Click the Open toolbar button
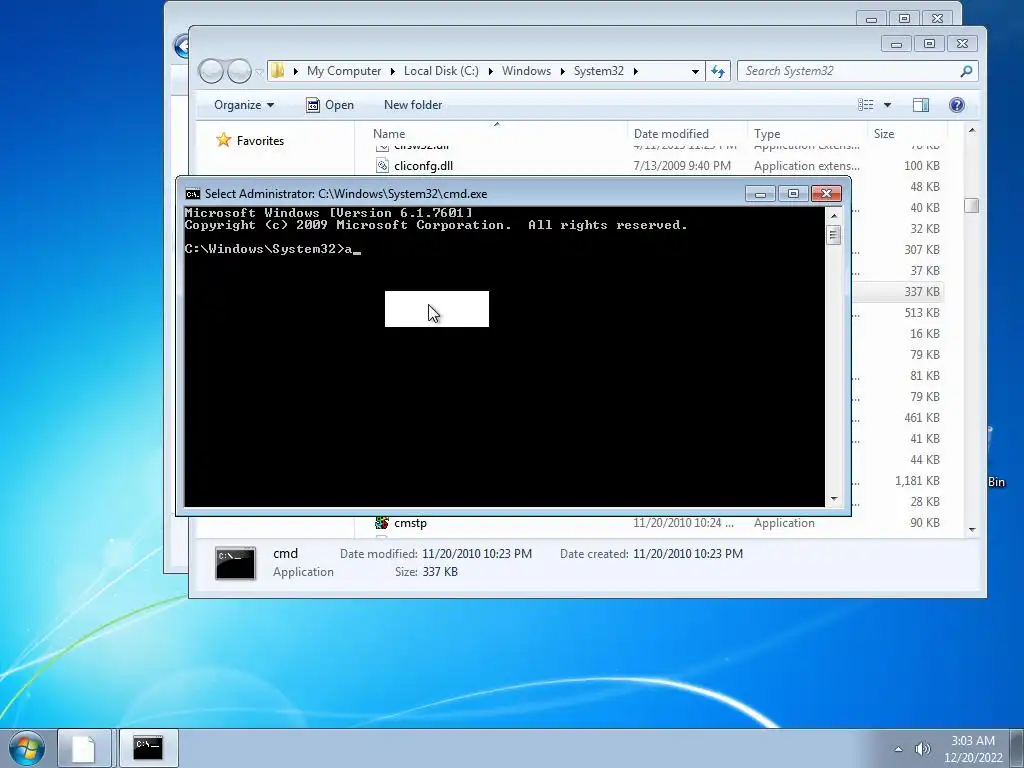1024x768 pixels. 330,105
